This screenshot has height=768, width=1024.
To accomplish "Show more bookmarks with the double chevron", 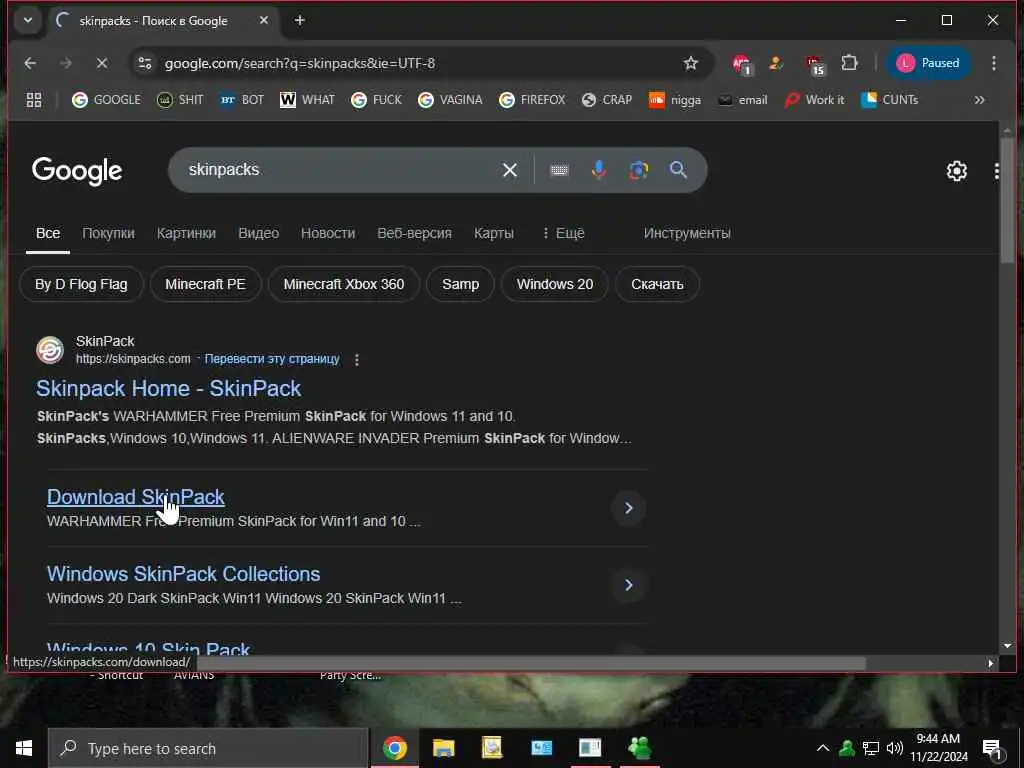I will [x=979, y=100].
